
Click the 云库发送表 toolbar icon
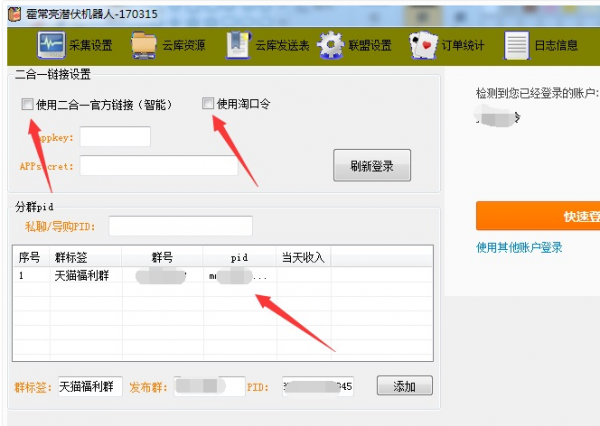(237, 45)
